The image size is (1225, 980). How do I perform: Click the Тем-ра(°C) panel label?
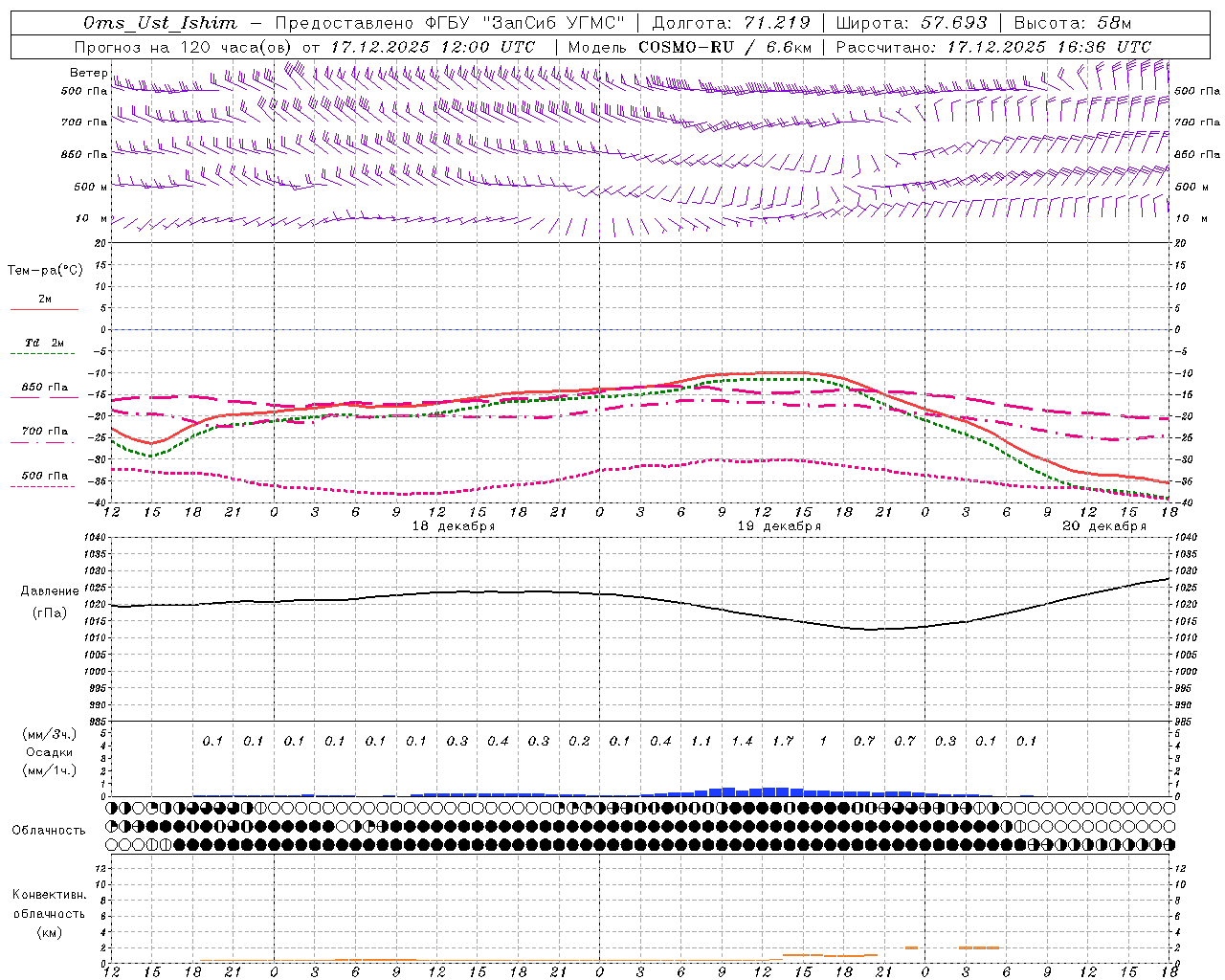coord(45,270)
